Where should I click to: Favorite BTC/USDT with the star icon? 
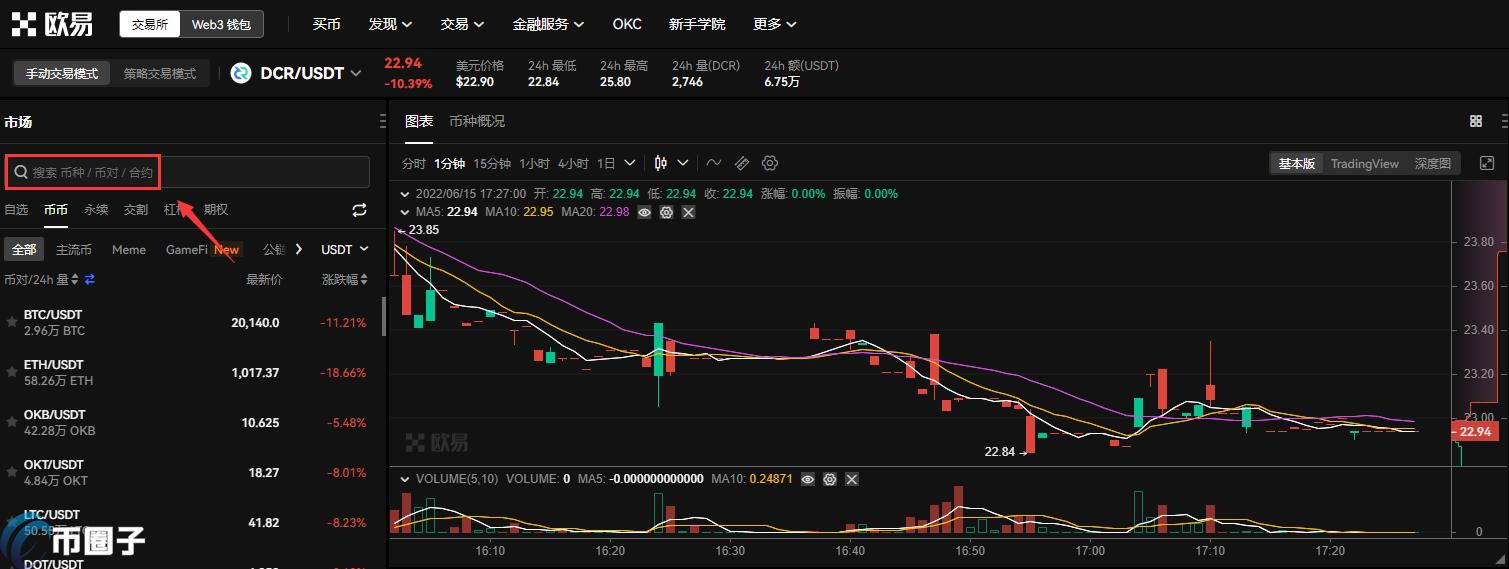12,322
